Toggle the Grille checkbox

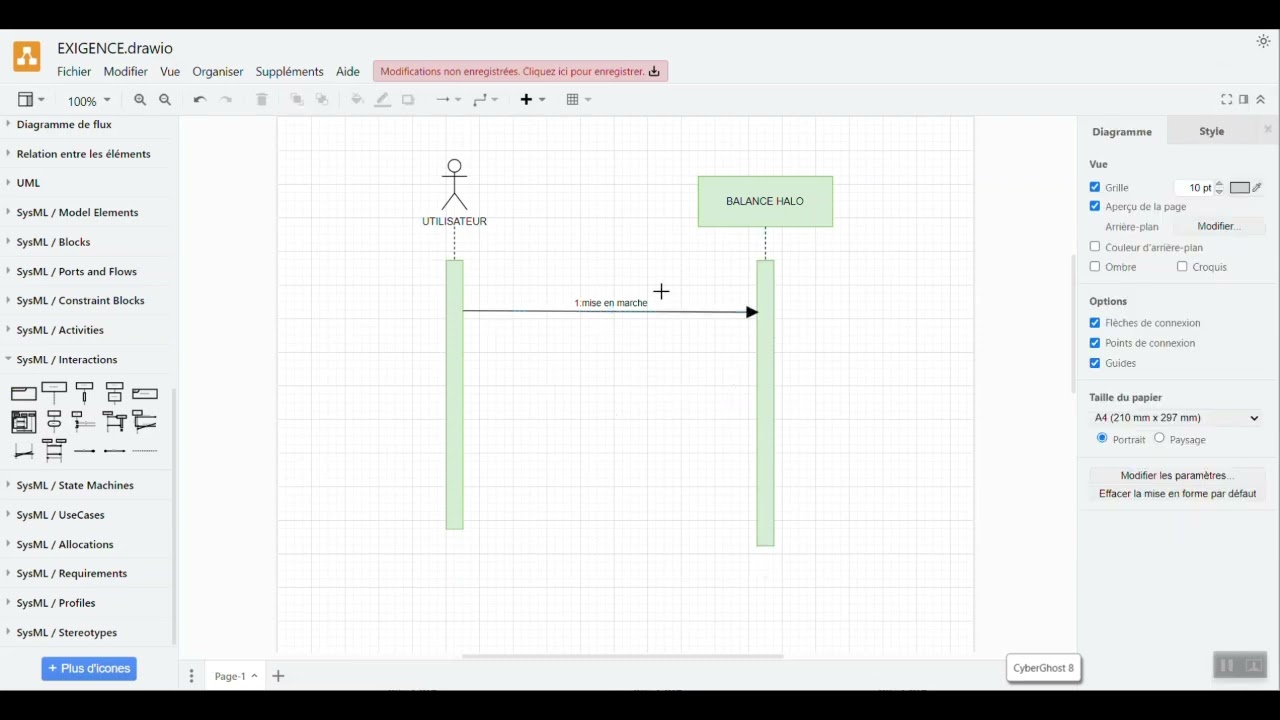pos(1095,187)
